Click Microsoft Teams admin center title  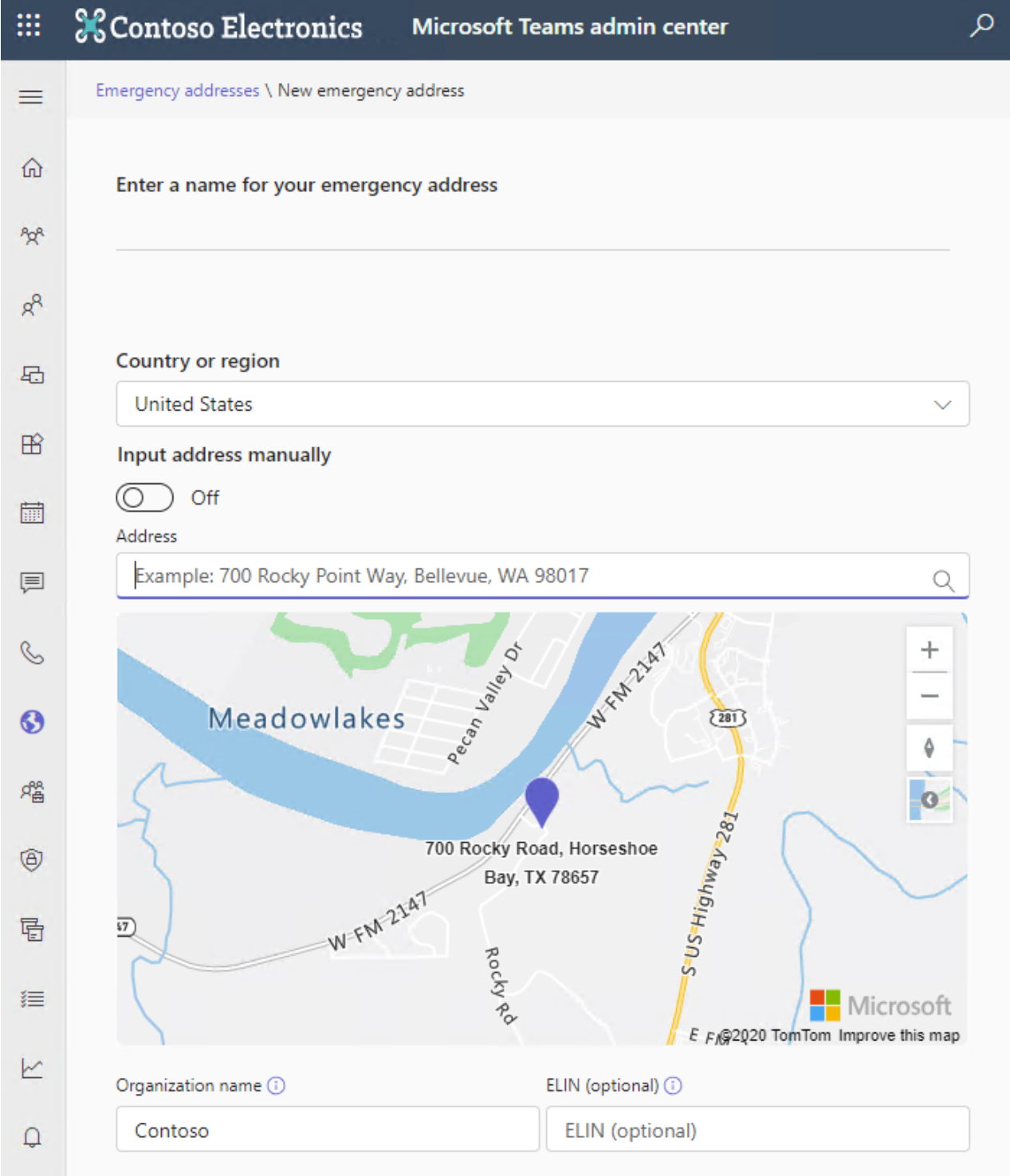pos(569,26)
